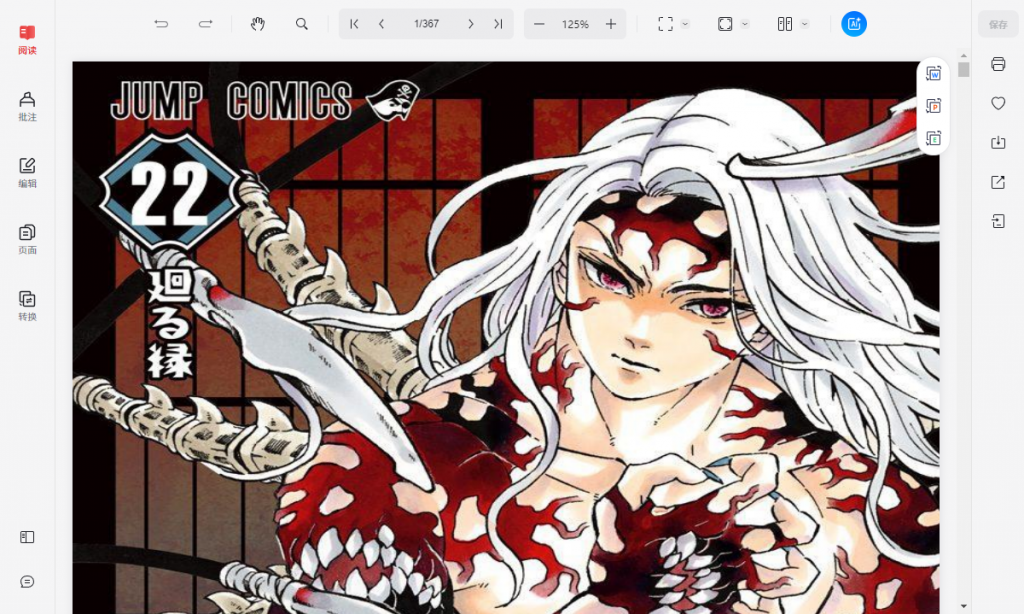This screenshot has height=614, width=1024.
Task: Click the download/save-to-device icon
Action: pyautogui.click(x=998, y=142)
